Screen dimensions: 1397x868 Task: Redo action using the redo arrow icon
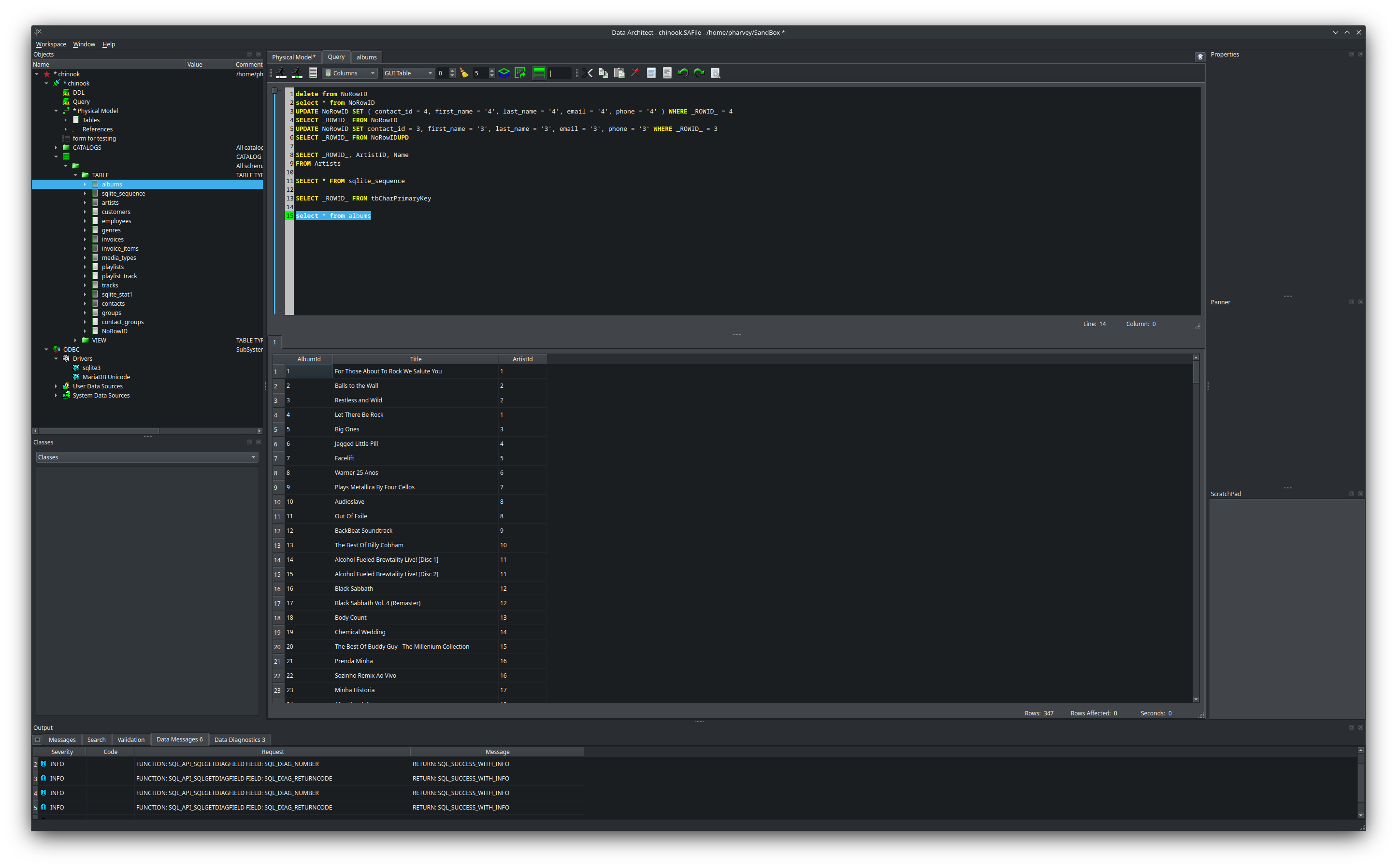699,73
